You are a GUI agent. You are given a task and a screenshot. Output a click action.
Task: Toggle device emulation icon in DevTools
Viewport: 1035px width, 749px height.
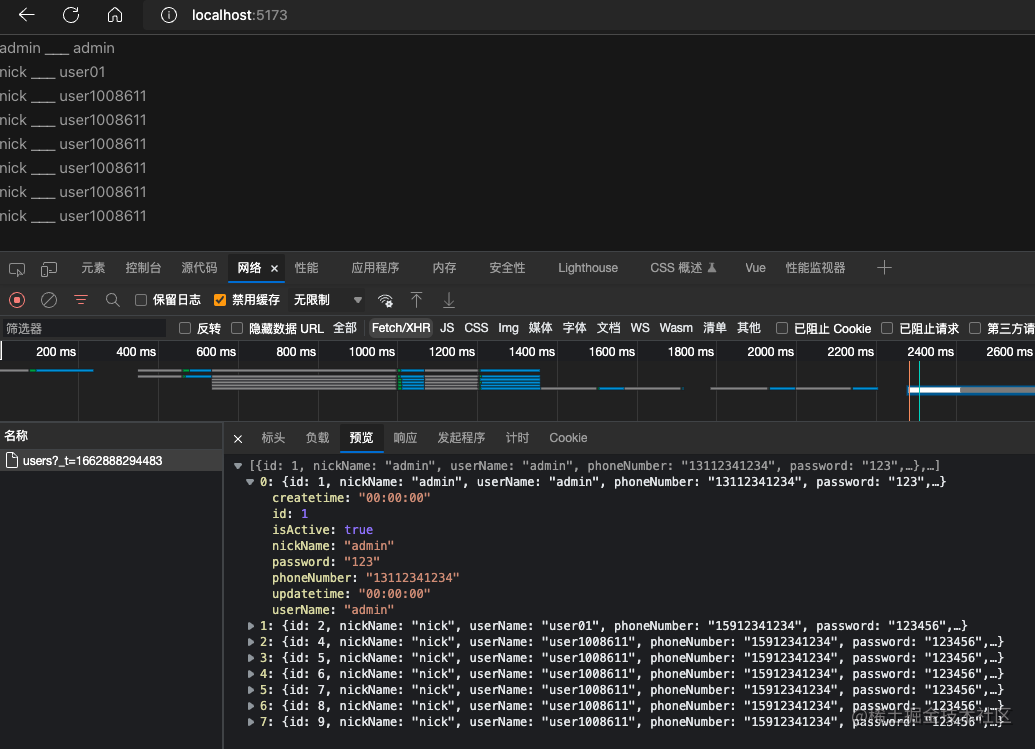49,269
